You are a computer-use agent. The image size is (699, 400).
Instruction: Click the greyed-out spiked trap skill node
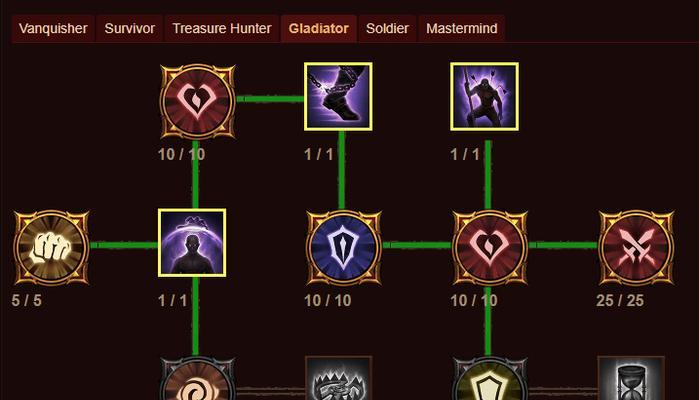(x=339, y=378)
